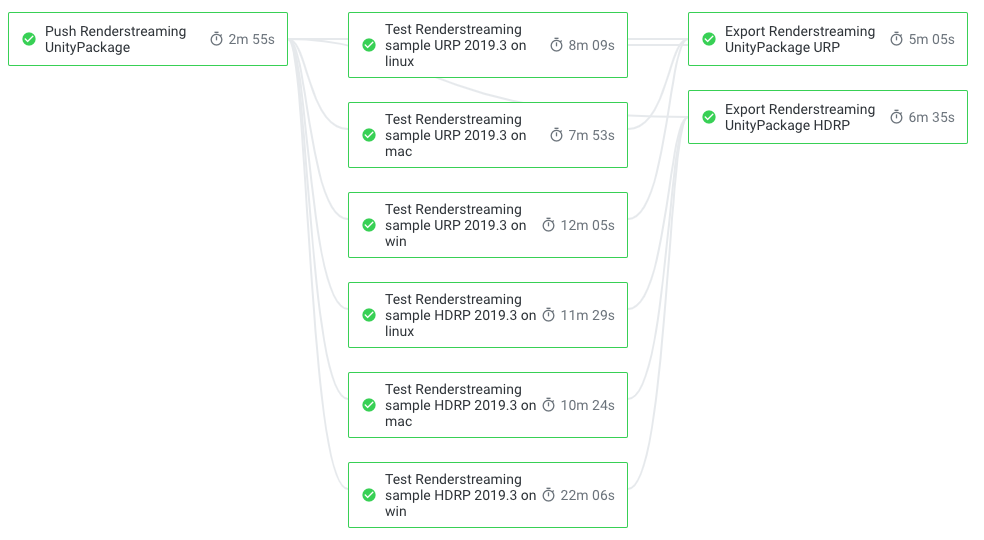Select Test sample HDRP 2019.3 on linux job

click(488, 315)
